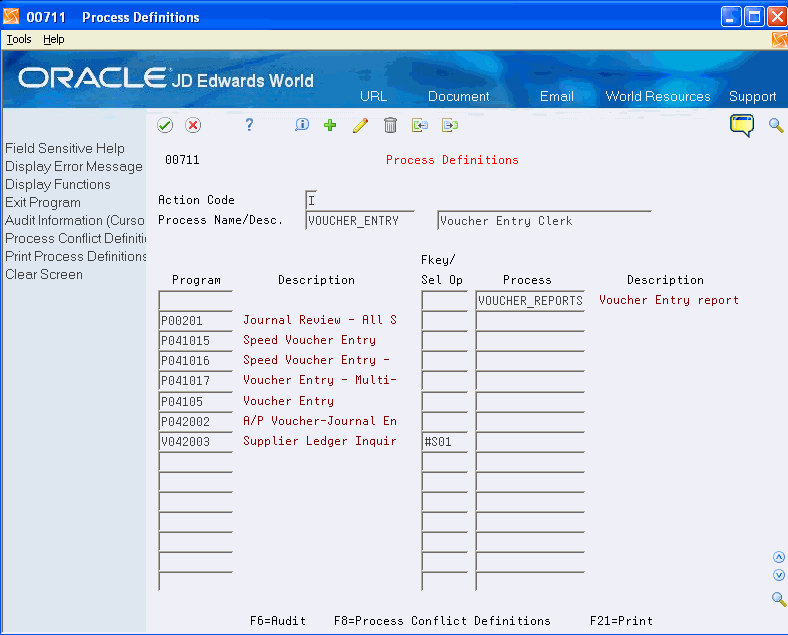The height and width of the screenshot is (635, 788).
Task: Click the bottom-right magnifier icon
Action: (779, 598)
